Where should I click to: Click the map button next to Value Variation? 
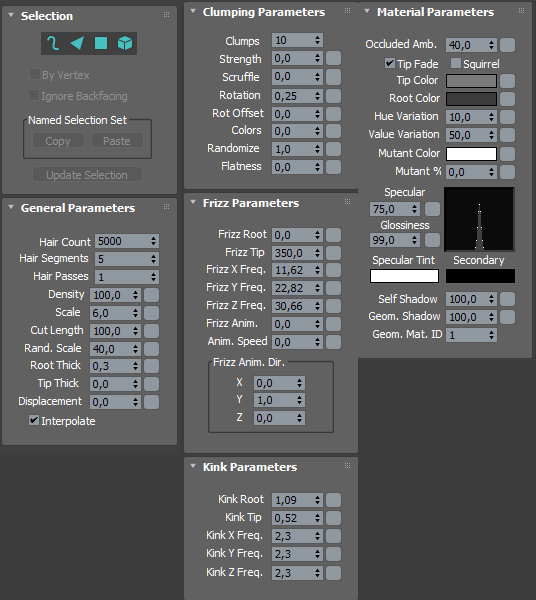508,135
